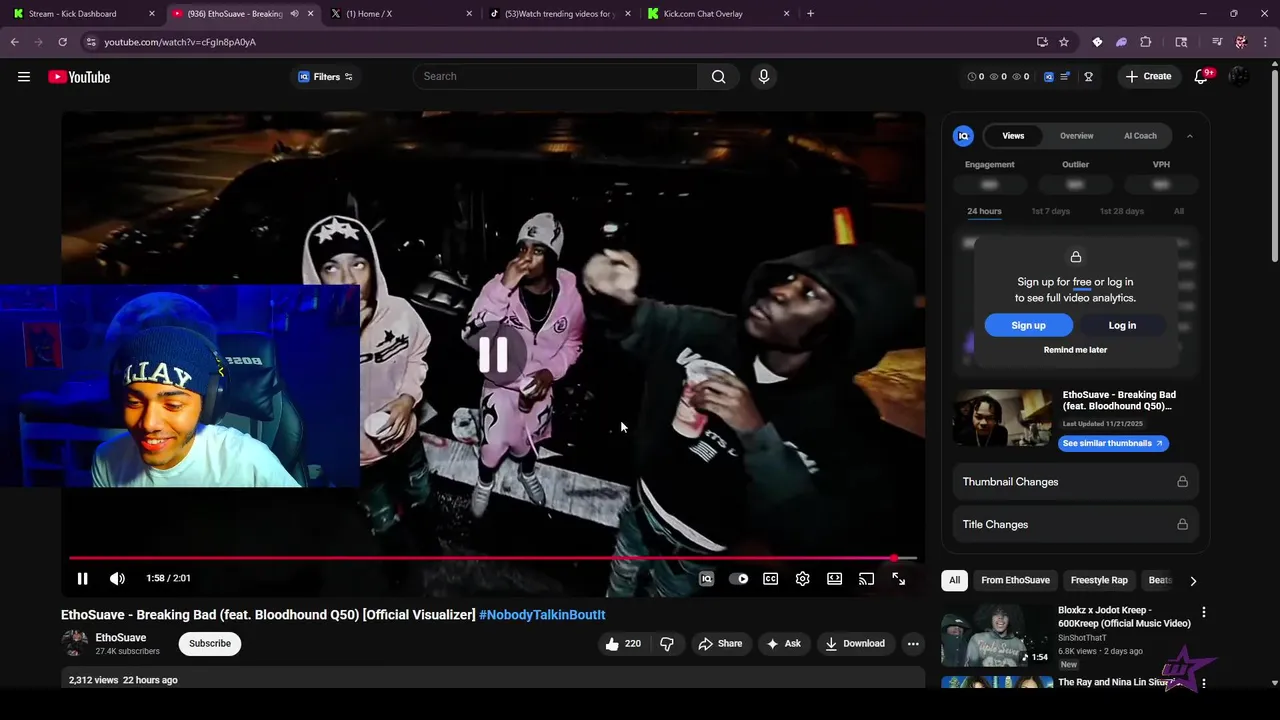Select the 1st 7 days period tab
The height and width of the screenshot is (720, 1280).
tap(1050, 211)
